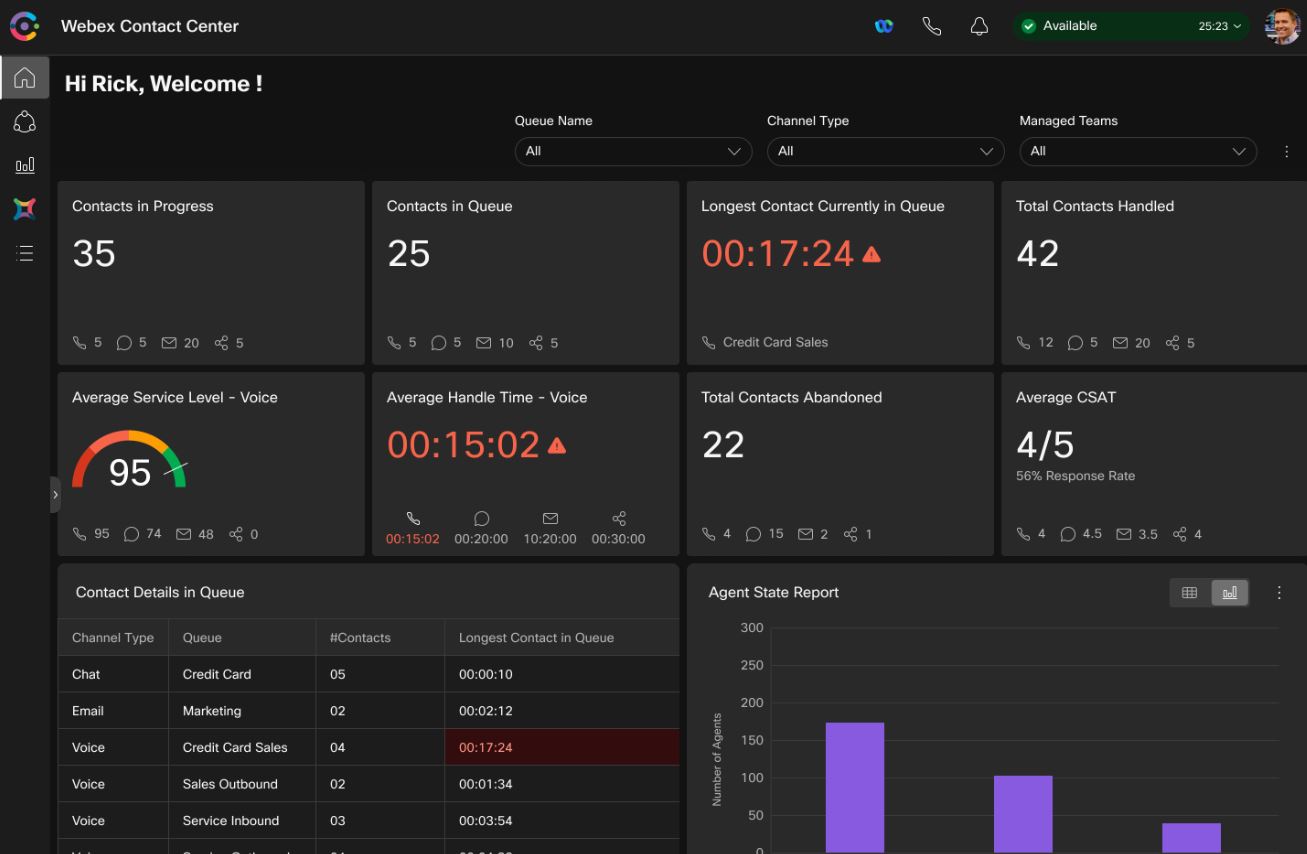Open the Managed Teams dropdown
1307x854 pixels.
(1137, 151)
